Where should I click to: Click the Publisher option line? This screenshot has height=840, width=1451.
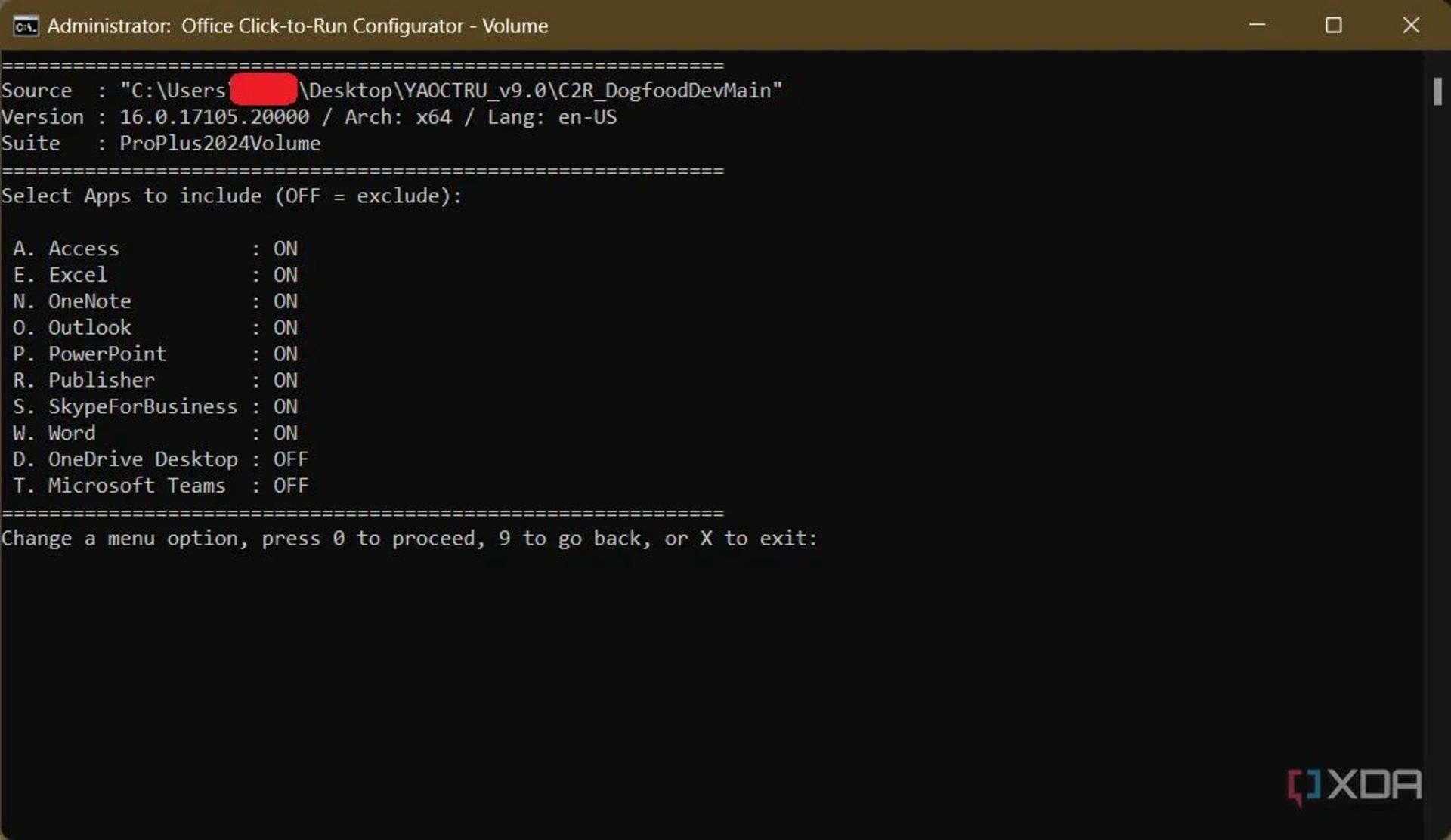tap(101, 381)
